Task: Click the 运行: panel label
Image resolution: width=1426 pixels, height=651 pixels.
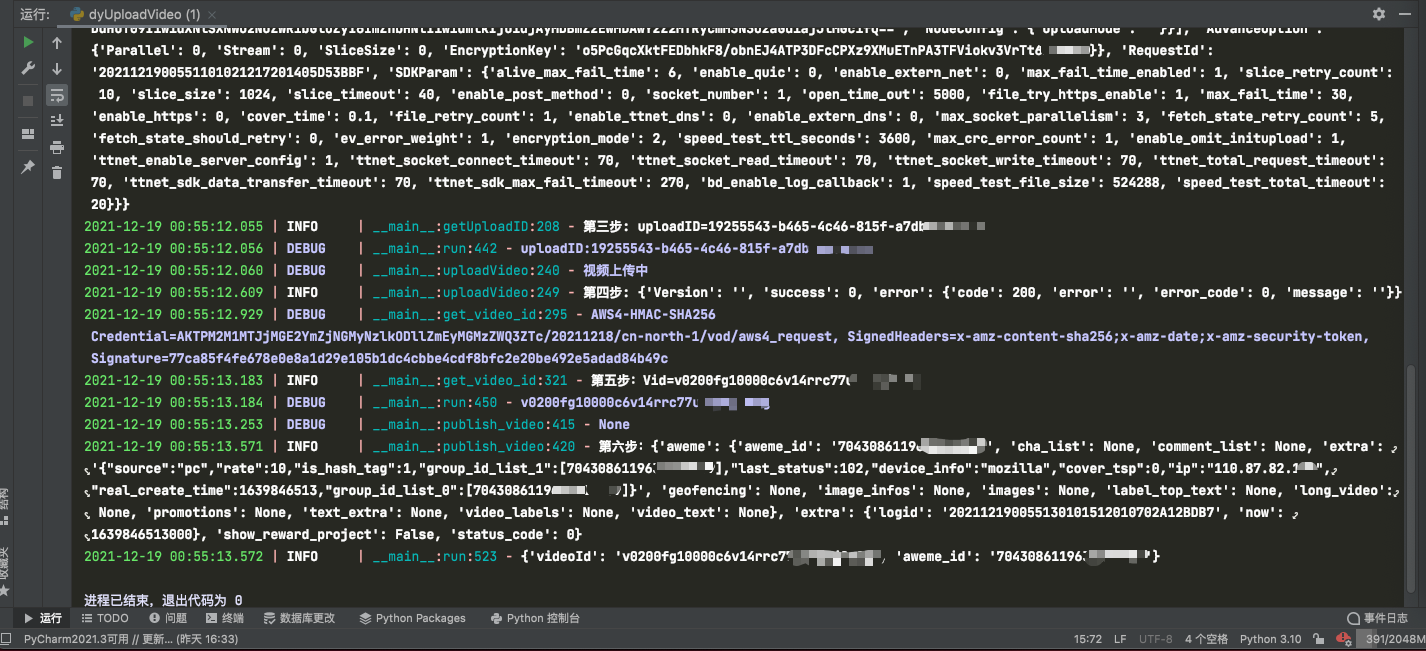Action: point(34,14)
